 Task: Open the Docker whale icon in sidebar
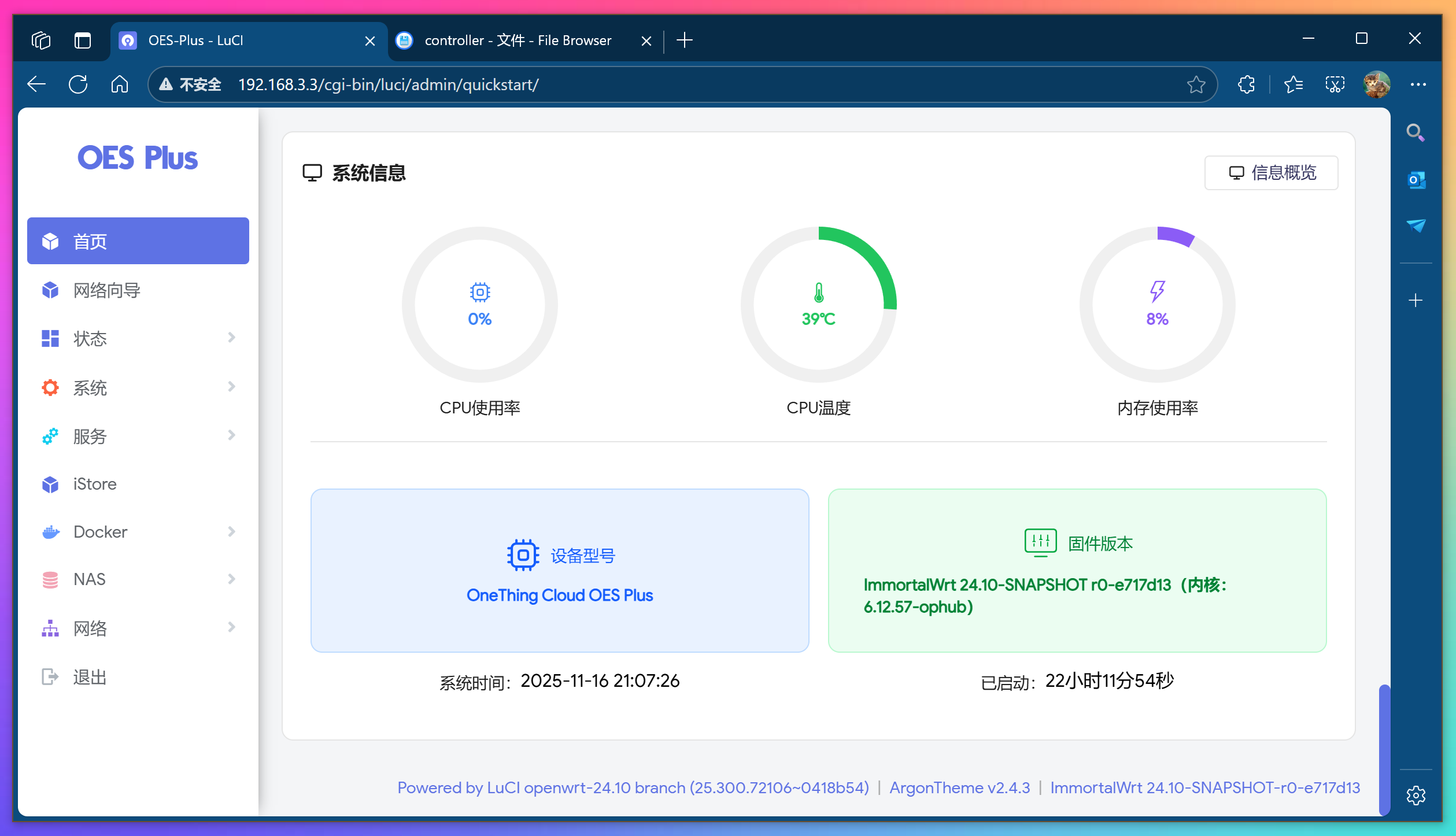click(x=50, y=531)
